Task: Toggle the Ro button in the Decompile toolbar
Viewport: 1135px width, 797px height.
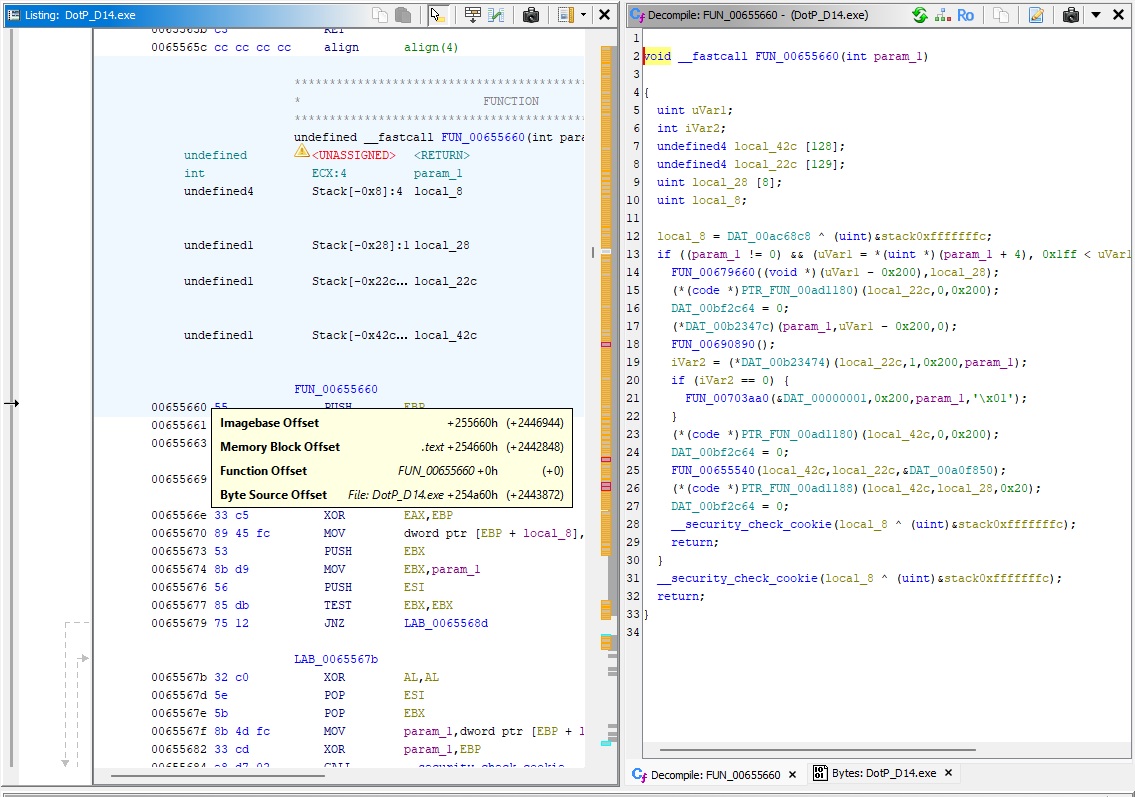Action: [x=965, y=15]
